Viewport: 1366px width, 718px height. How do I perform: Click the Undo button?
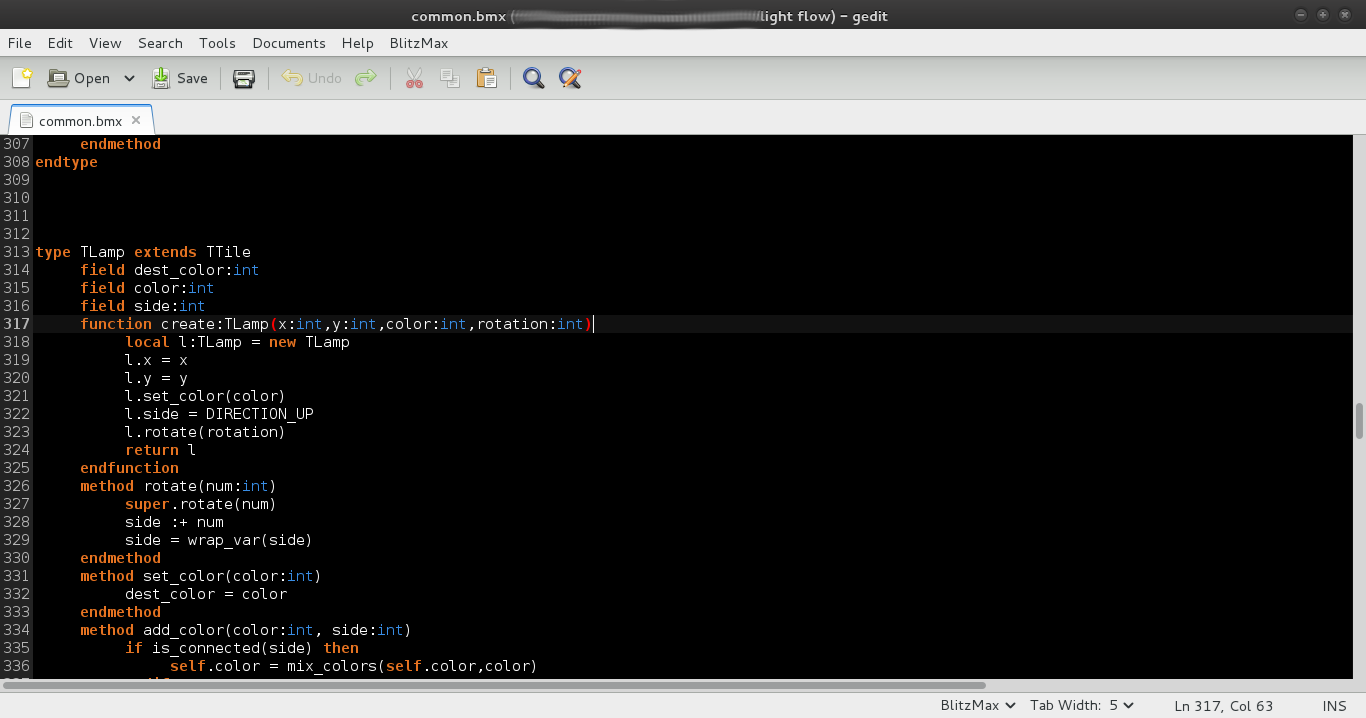pyautogui.click(x=312, y=78)
